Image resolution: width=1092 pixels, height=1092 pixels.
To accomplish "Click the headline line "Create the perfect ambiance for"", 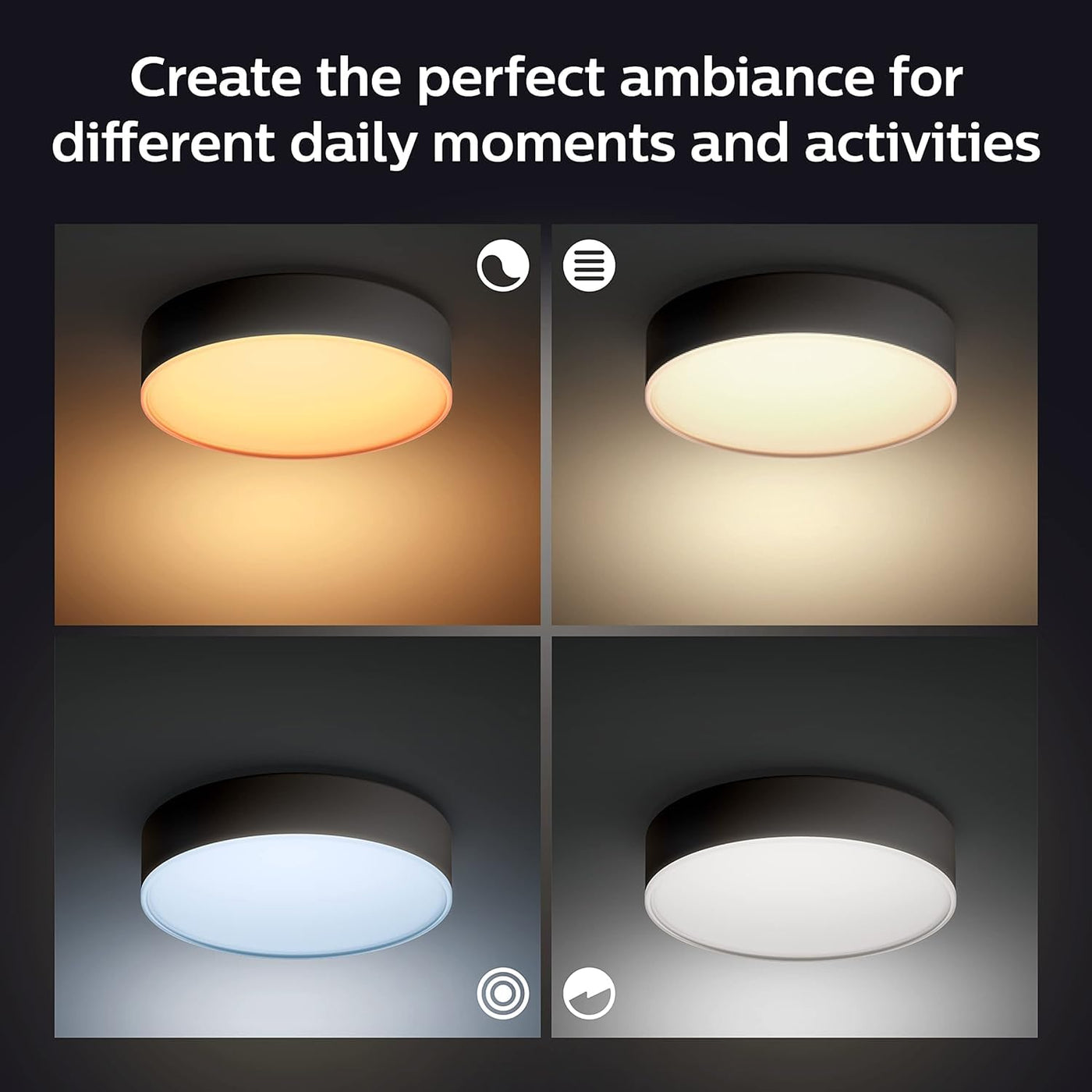I will tap(546, 79).
